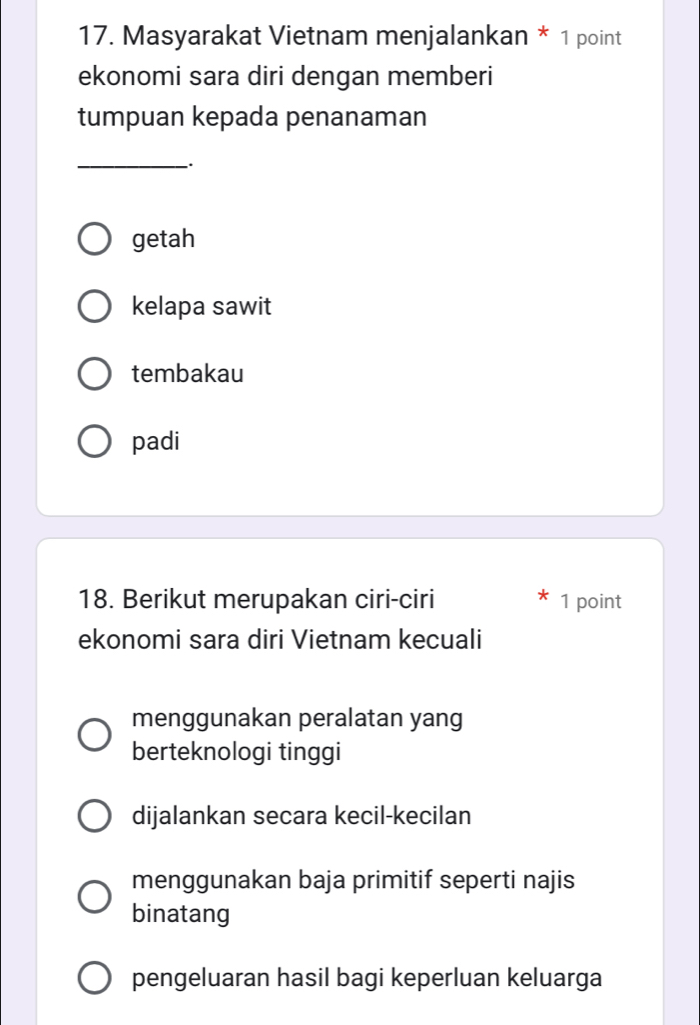Select the "getah" radio button
The width and height of the screenshot is (700, 1025).
click(x=96, y=240)
